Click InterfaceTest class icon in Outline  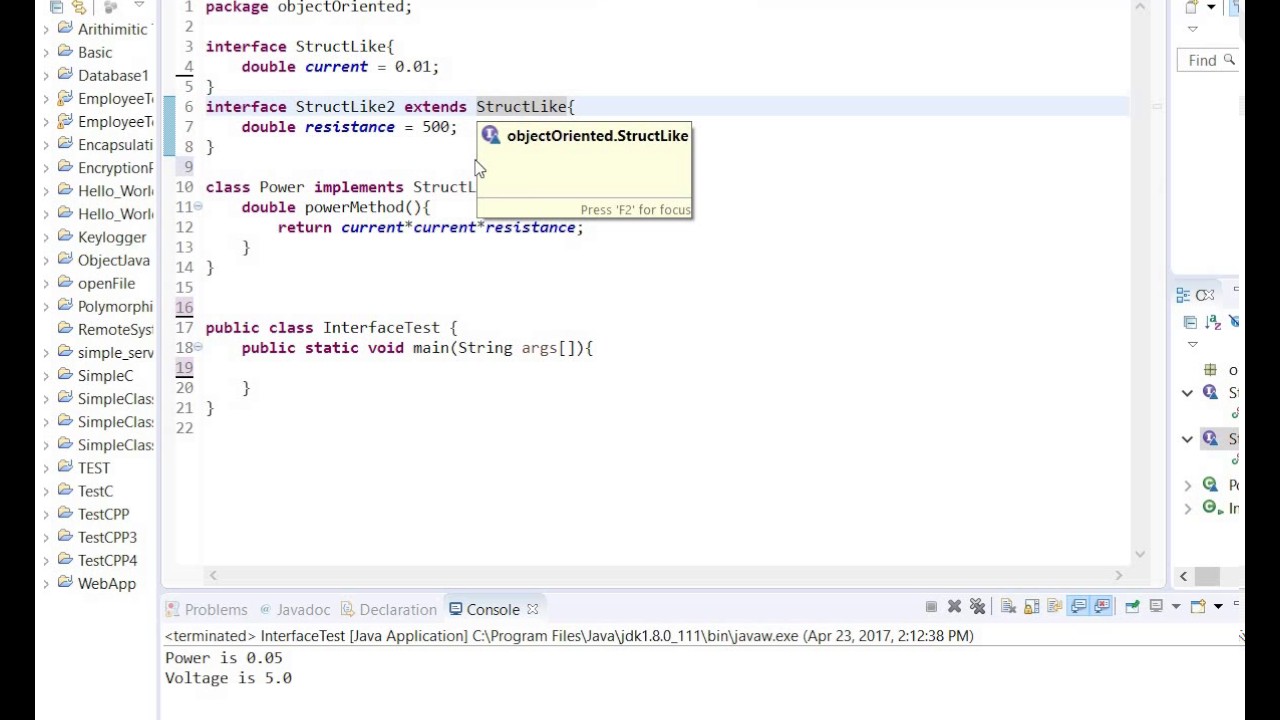pyautogui.click(x=1212, y=508)
